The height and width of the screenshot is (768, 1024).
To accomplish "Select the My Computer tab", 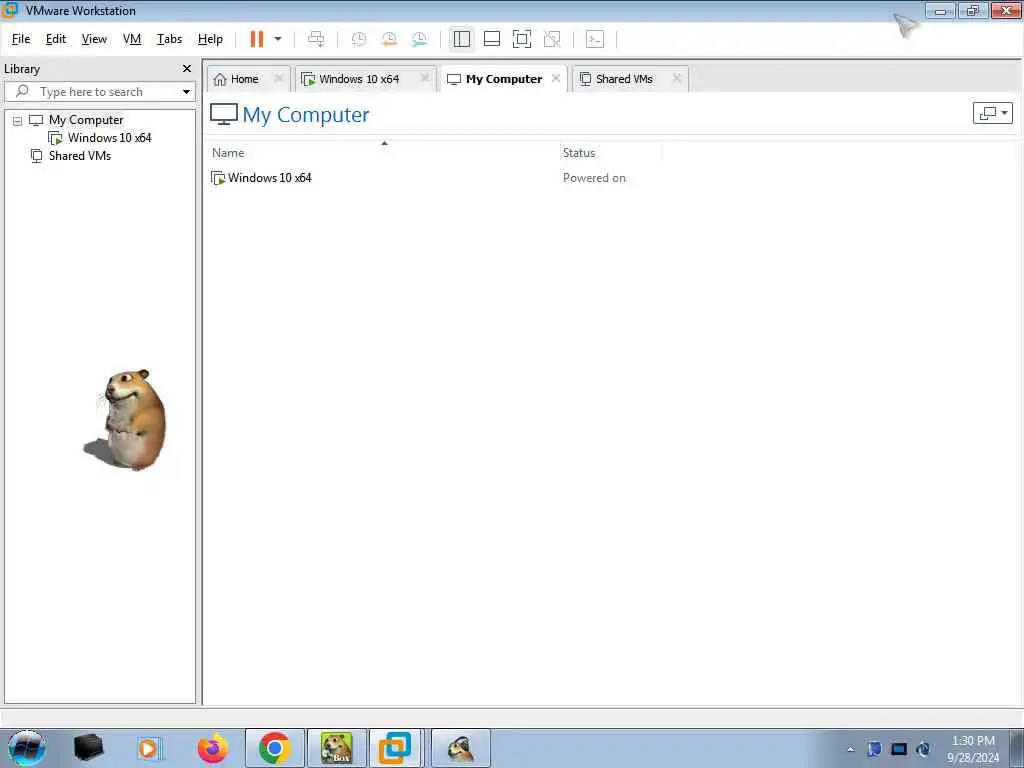I will click(x=504, y=79).
